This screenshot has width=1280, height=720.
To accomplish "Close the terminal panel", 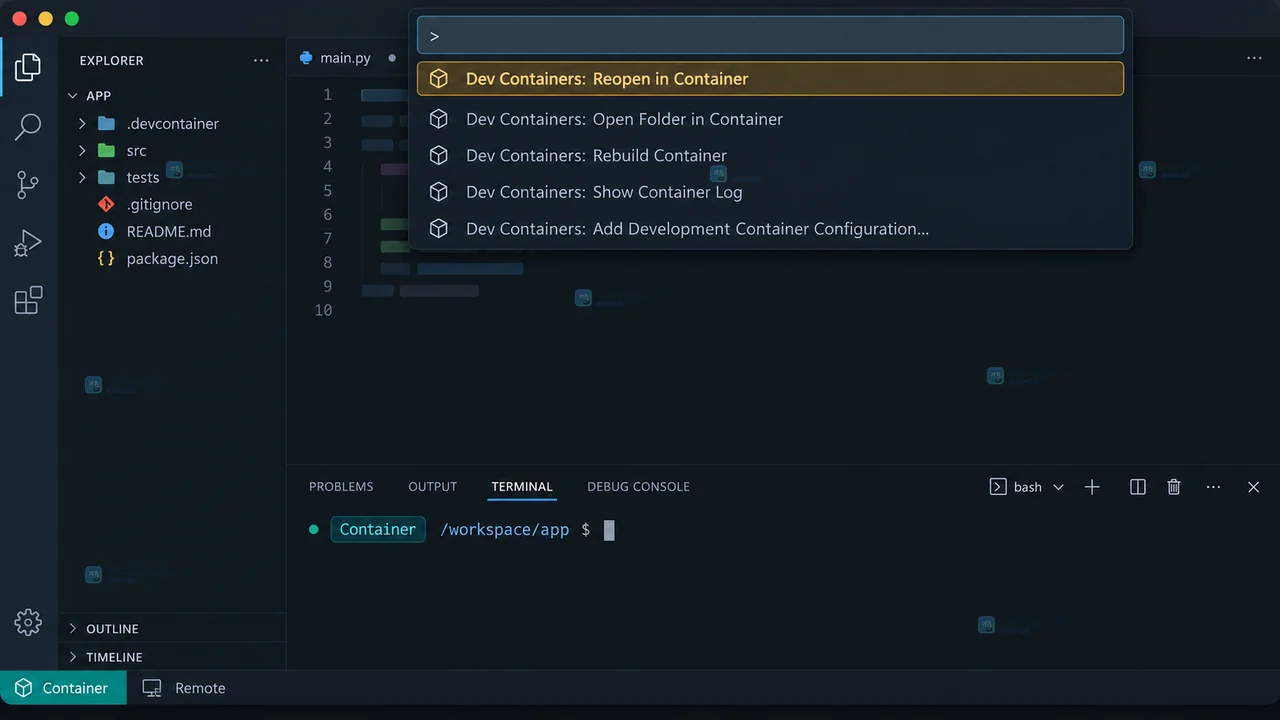I will [x=1253, y=487].
